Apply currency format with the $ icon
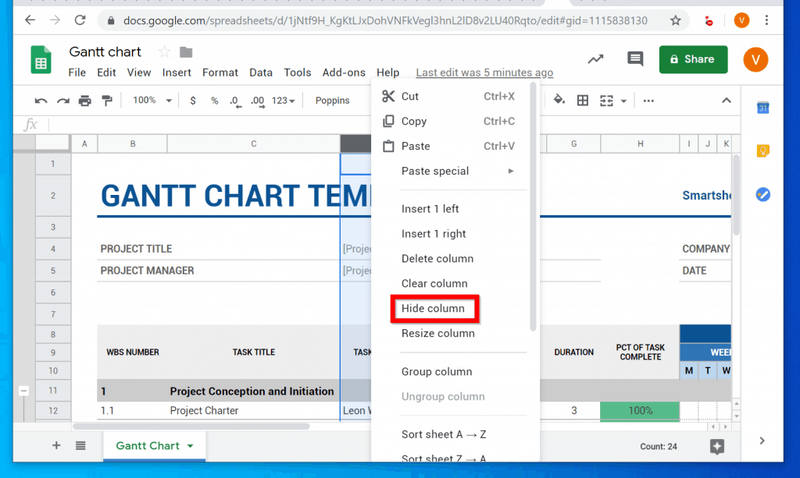The image size is (800, 478). 192,101
